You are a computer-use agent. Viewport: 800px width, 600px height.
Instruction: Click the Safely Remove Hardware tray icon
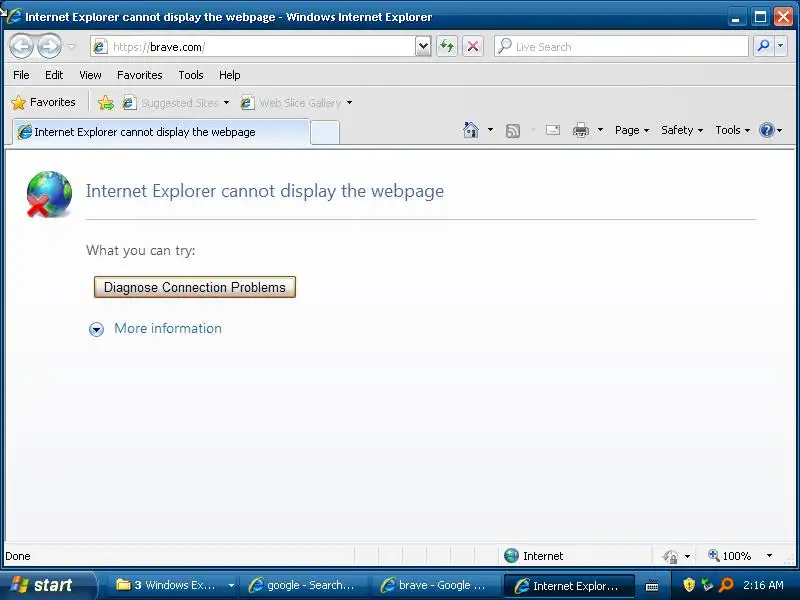[x=707, y=585]
